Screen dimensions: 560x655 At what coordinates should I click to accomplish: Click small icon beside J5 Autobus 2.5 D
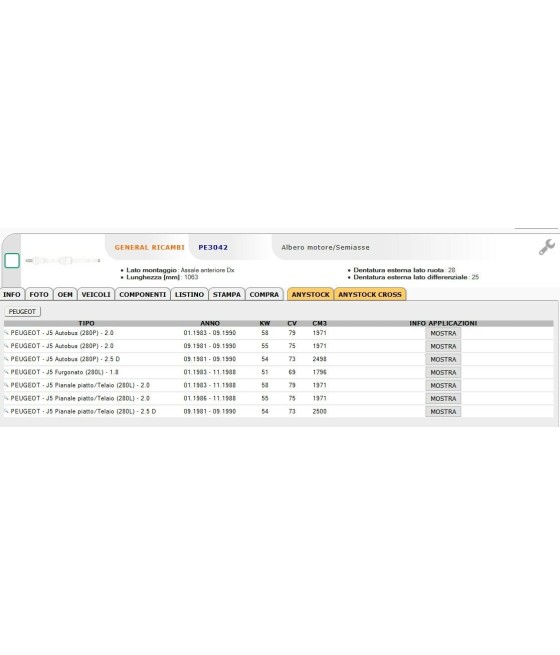pyautogui.click(x=6, y=359)
